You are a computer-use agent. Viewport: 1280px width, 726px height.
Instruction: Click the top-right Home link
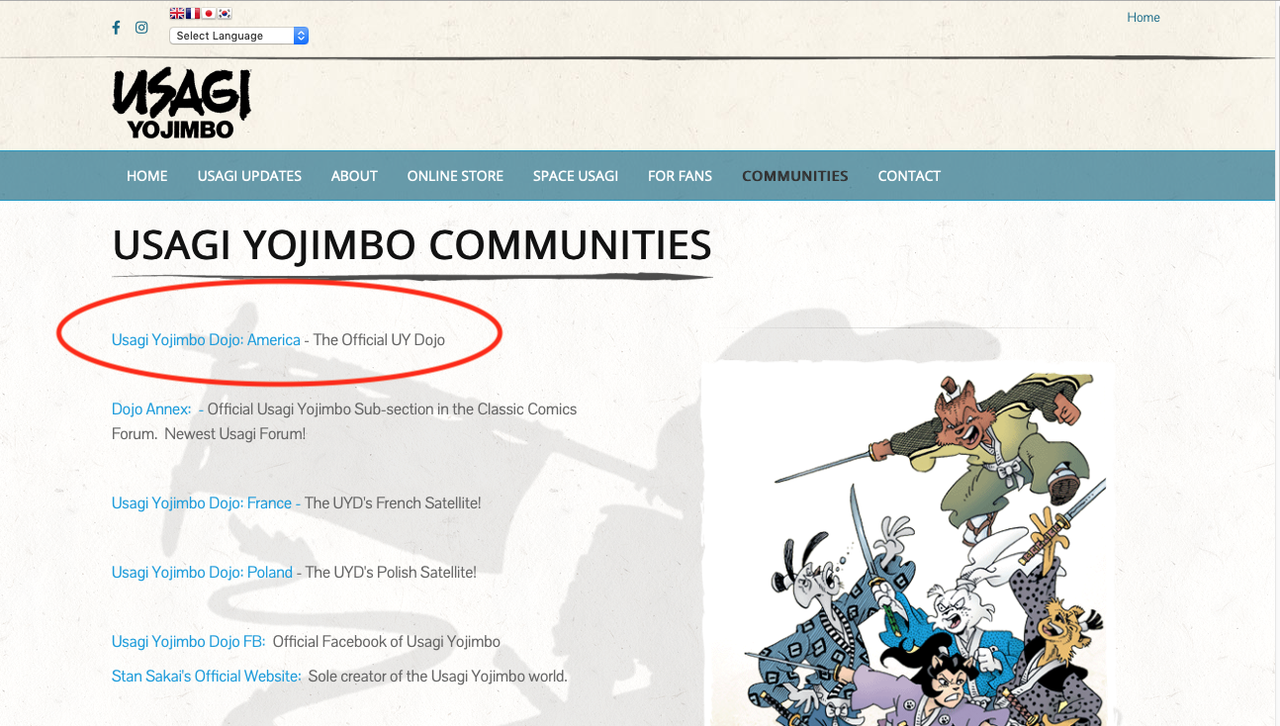(1143, 17)
